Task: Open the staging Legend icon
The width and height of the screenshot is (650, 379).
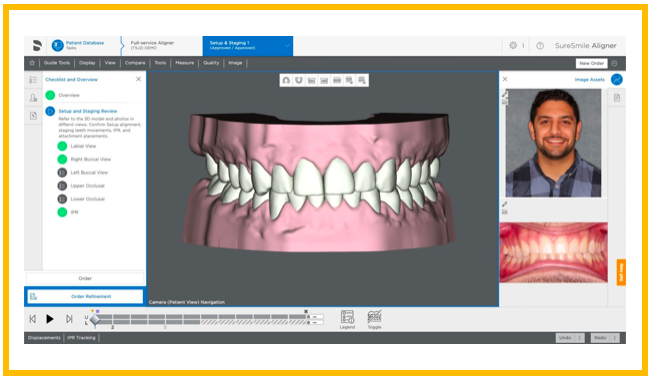Action: click(x=347, y=317)
